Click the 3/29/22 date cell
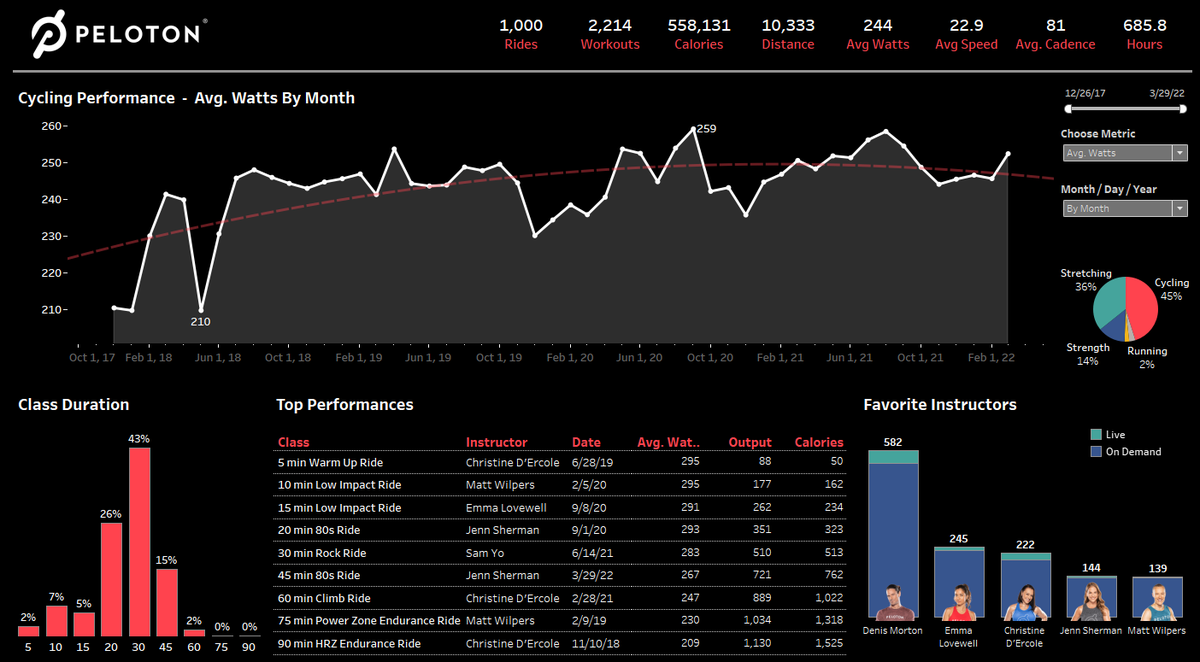1200x662 pixels. pyautogui.click(x=593, y=576)
